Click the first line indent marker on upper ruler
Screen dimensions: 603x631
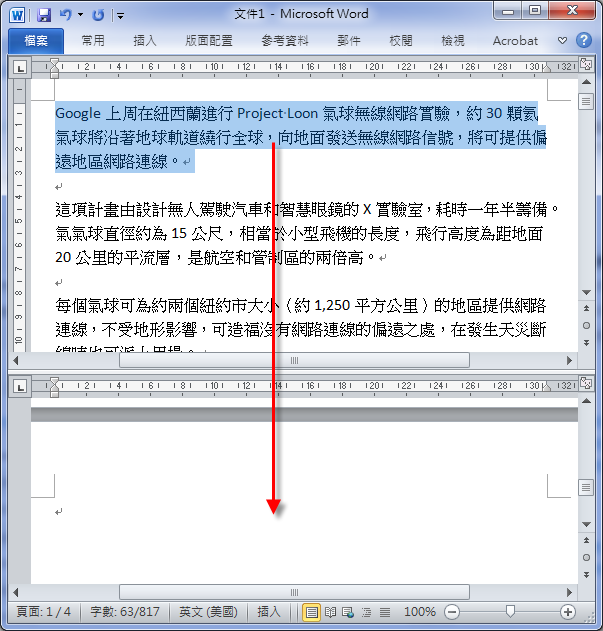click(x=54, y=62)
